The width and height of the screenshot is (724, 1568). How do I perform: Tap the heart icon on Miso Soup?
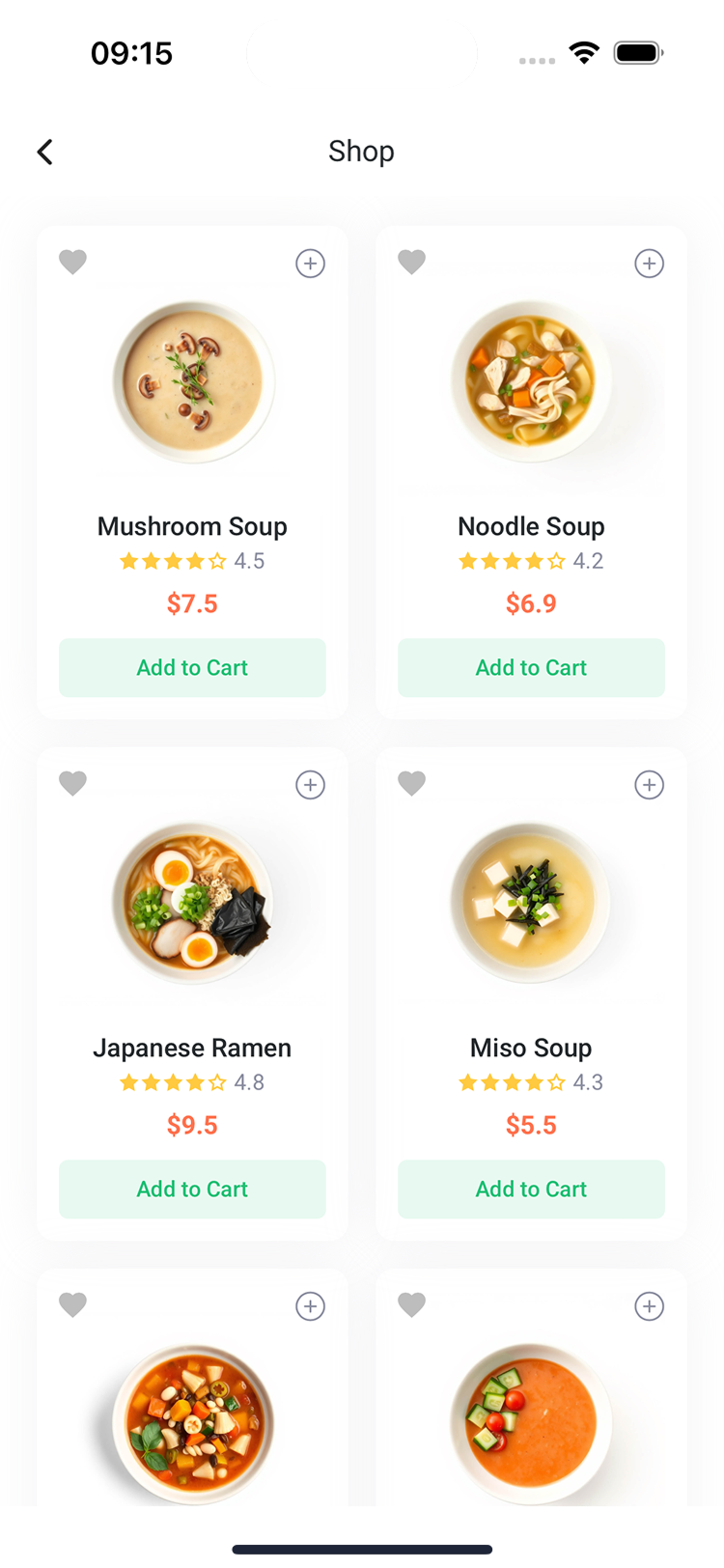click(411, 783)
